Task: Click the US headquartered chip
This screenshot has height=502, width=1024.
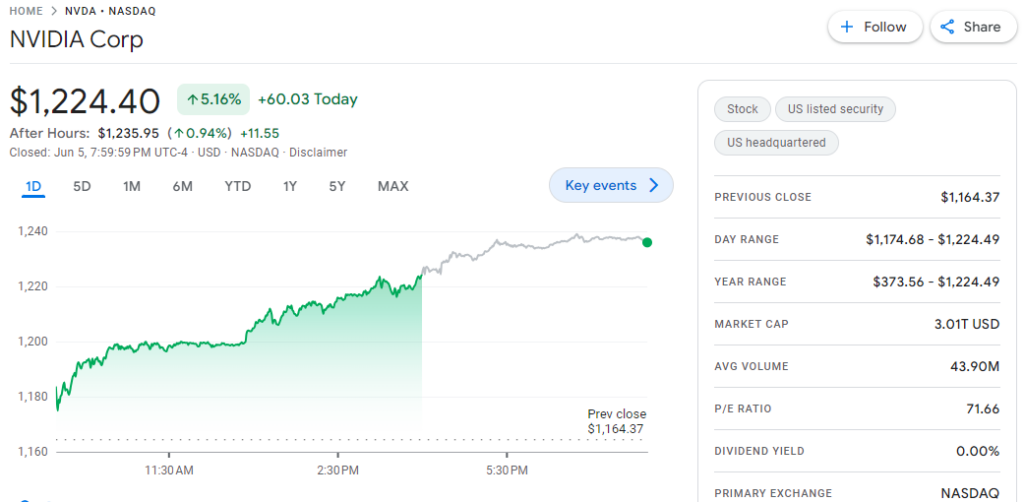Action: pos(776,142)
